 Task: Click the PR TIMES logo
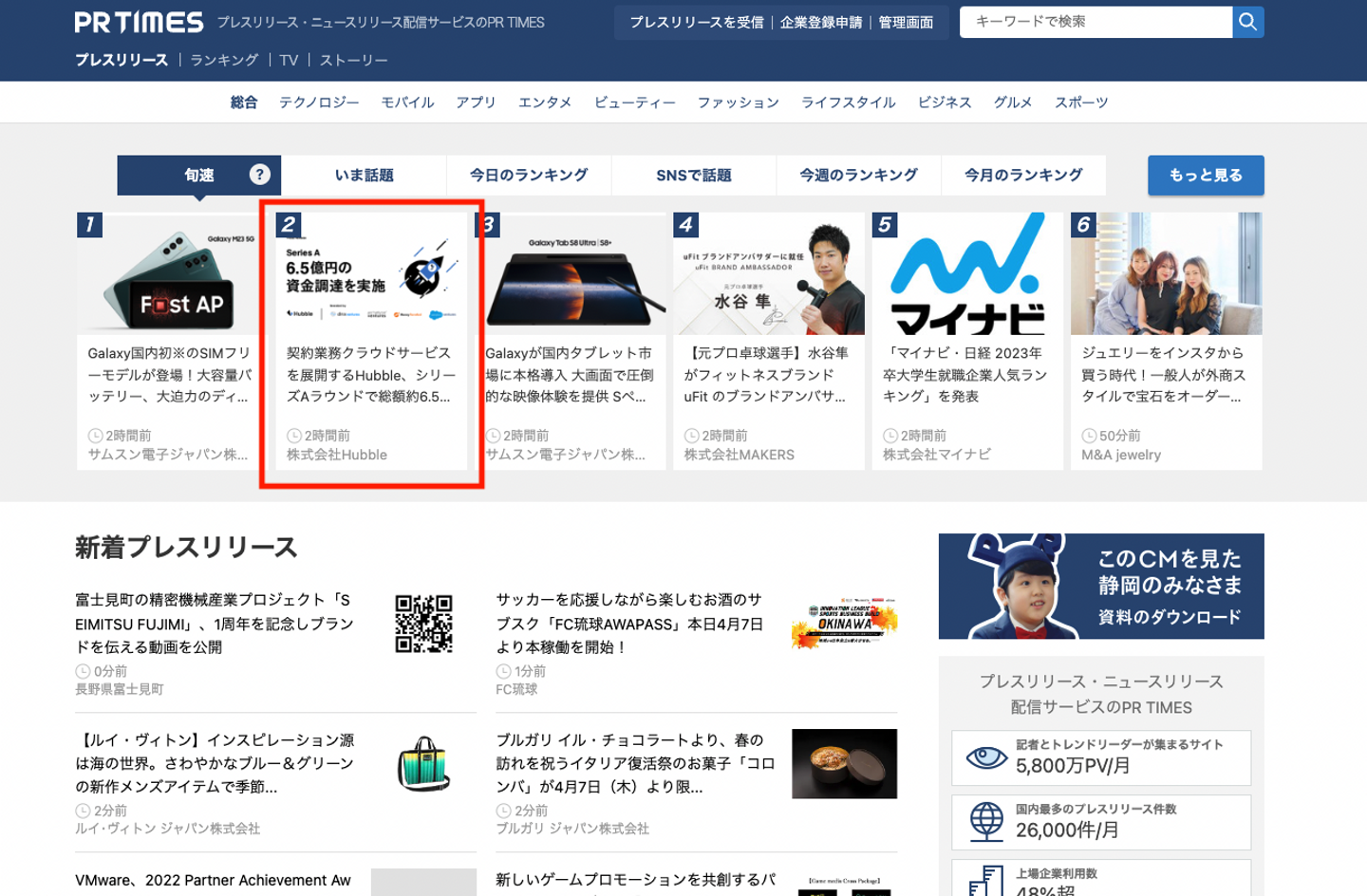(x=139, y=22)
